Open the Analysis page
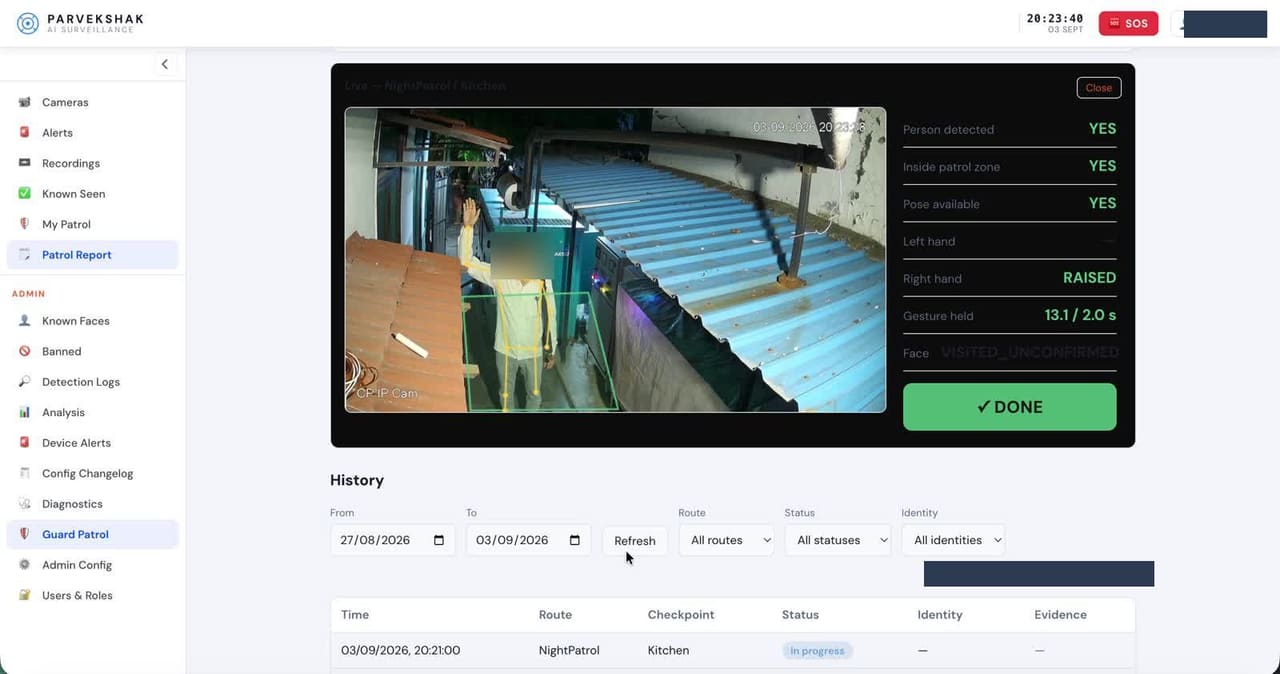1280x674 pixels. 92,412
